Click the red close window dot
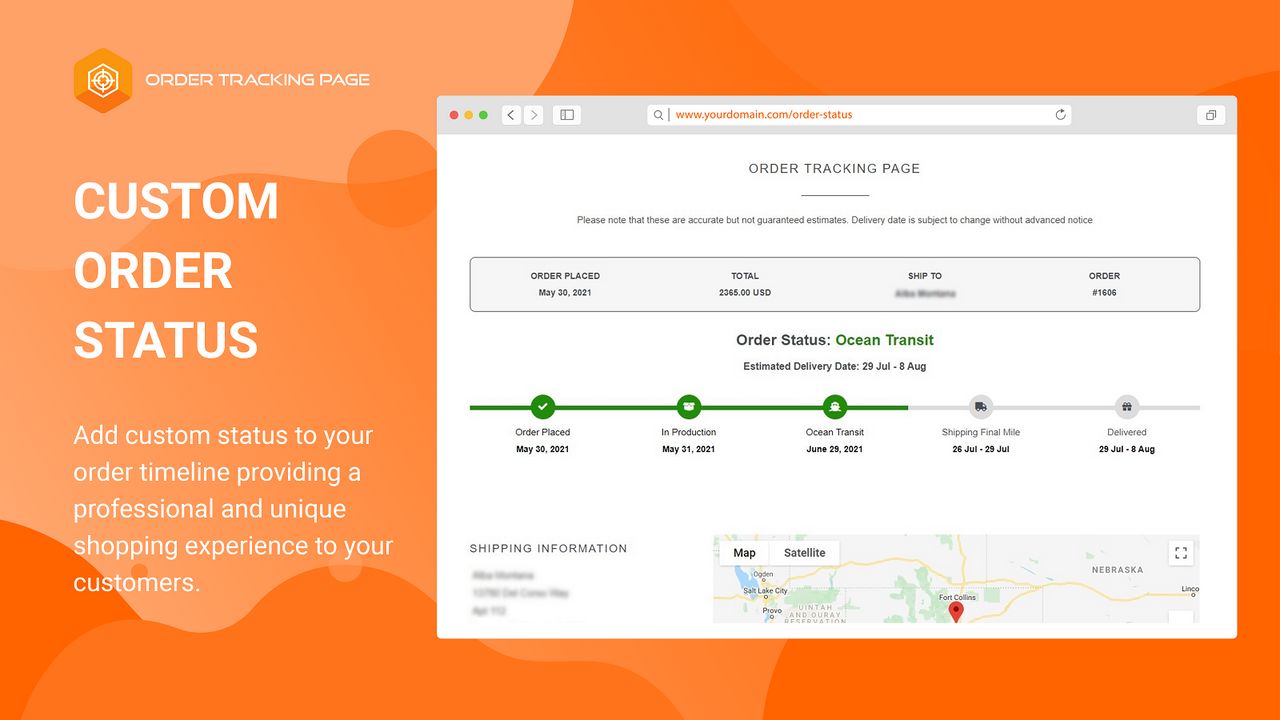The image size is (1280, 720). [454, 115]
